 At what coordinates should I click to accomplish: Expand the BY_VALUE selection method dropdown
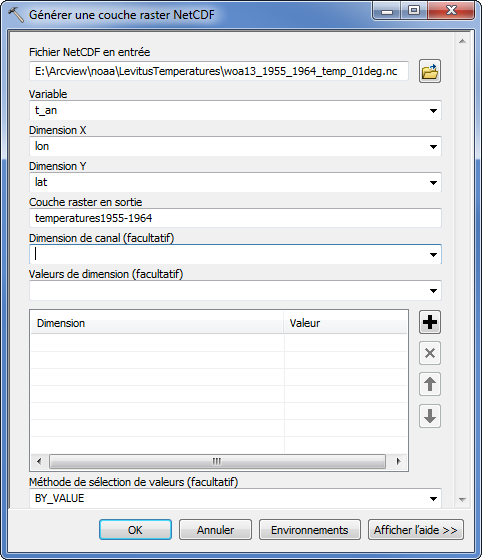[x=433, y=499]
